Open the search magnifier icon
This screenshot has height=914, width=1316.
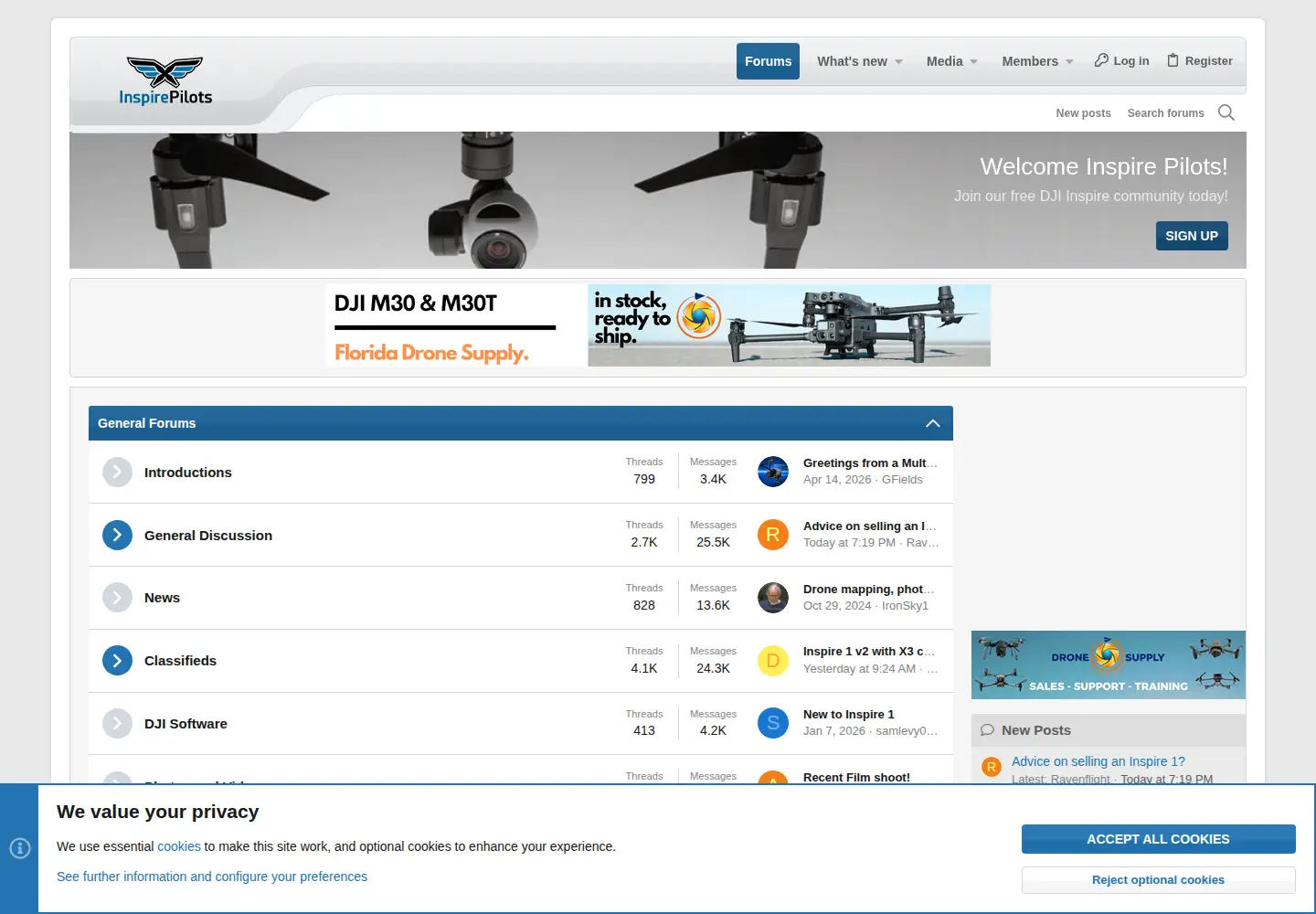[x=1226, y=112]
